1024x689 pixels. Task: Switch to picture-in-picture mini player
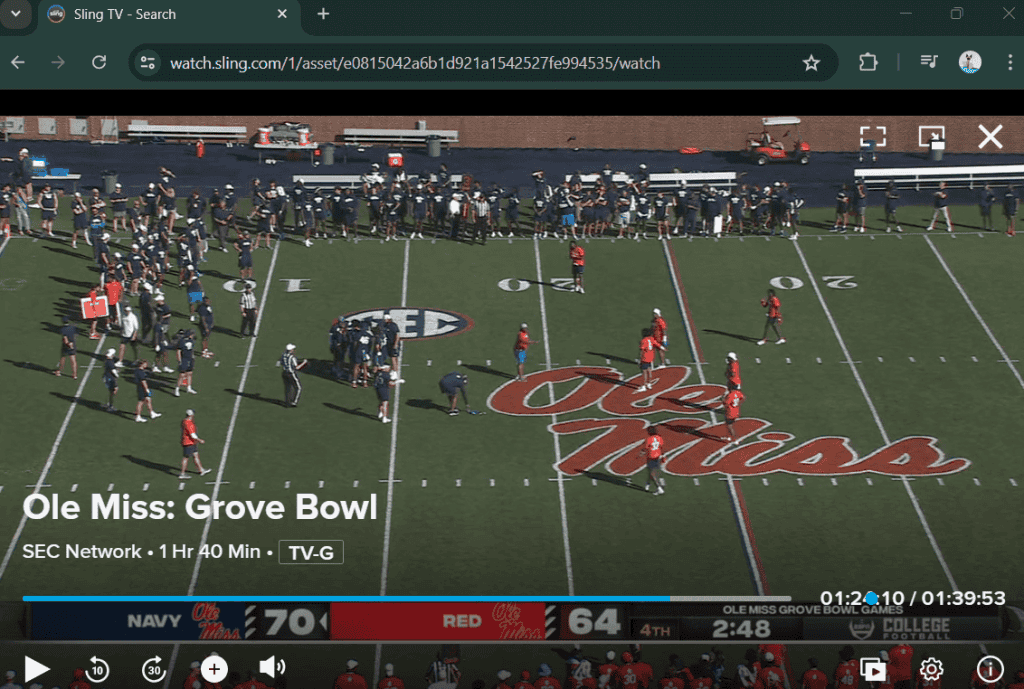(931, 136)
